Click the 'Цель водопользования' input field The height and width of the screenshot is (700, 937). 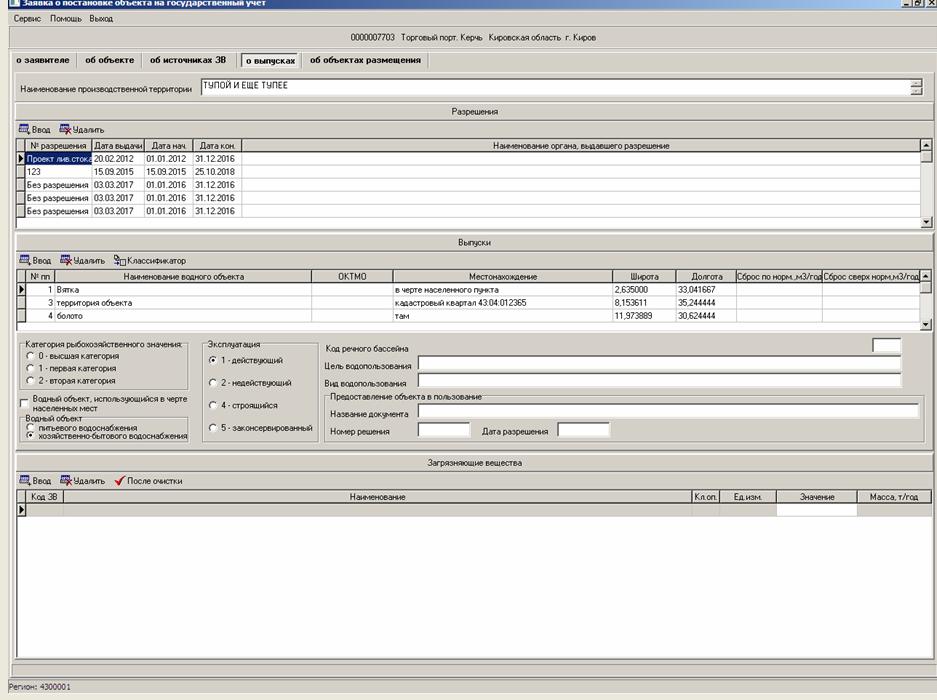tap(658, 364)
